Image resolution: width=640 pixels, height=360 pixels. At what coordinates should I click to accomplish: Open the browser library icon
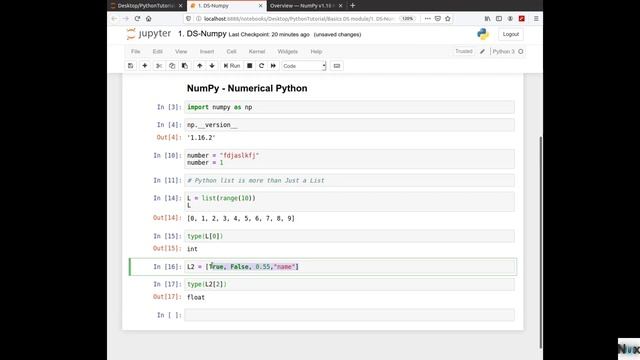(487, 19)
